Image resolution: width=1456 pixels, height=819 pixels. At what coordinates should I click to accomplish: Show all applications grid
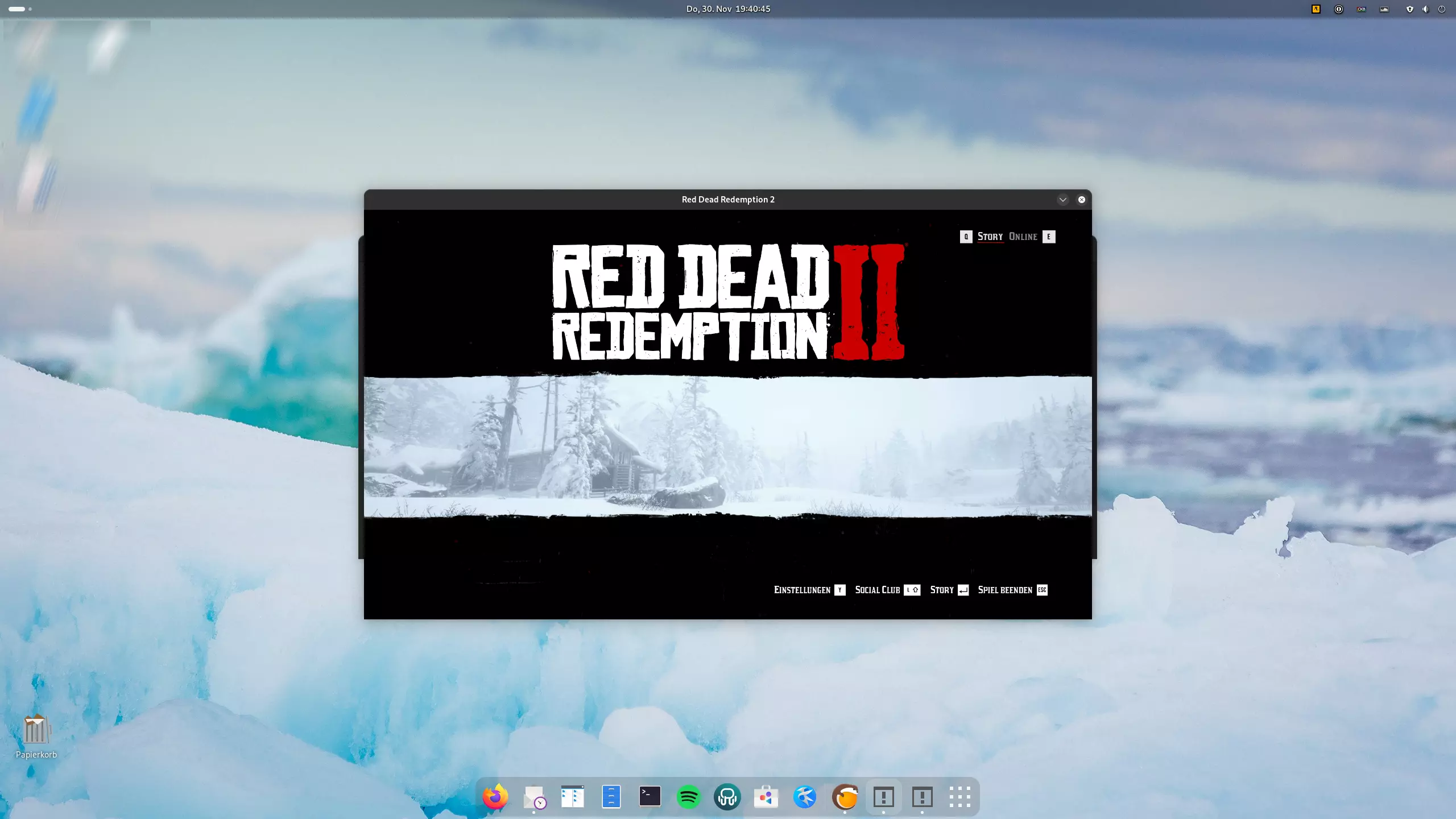pos(961,797)
